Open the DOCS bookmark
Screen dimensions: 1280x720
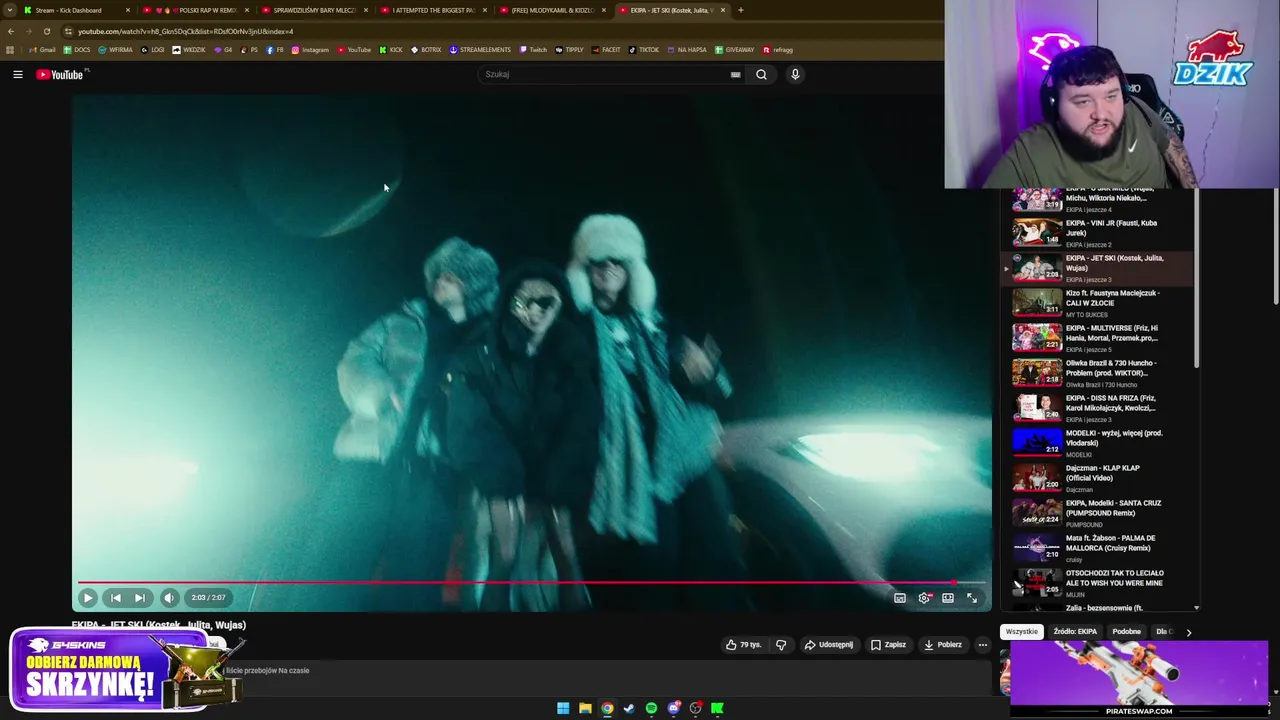77,50
